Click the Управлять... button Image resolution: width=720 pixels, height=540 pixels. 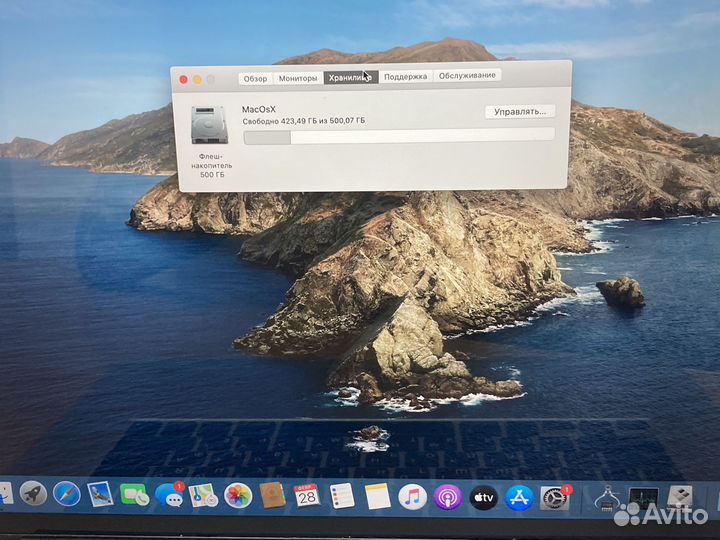tap(520, 112)
